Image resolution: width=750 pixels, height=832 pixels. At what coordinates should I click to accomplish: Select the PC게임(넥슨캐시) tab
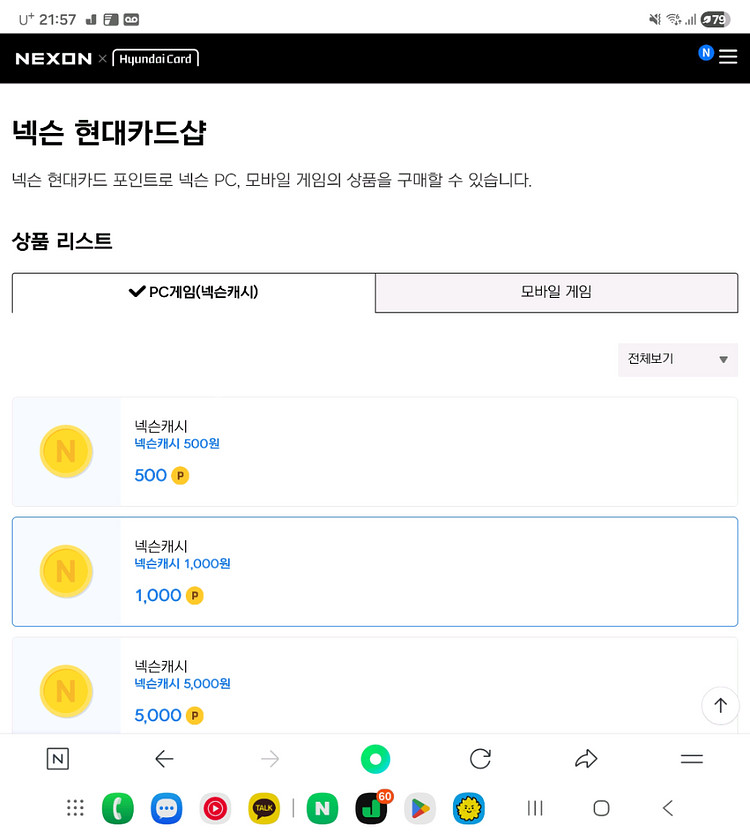pyautogui.click(x=194, y=292)
